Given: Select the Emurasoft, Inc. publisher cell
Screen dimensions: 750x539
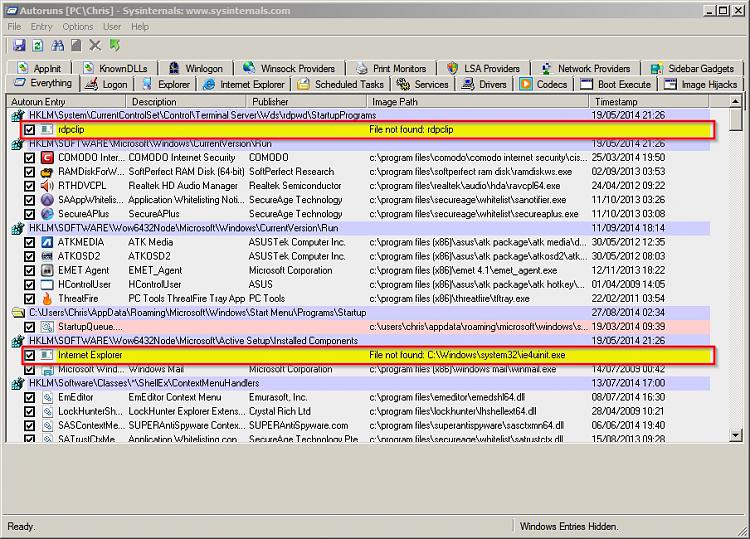Looking at the screenshot, I should pos(278,397).
